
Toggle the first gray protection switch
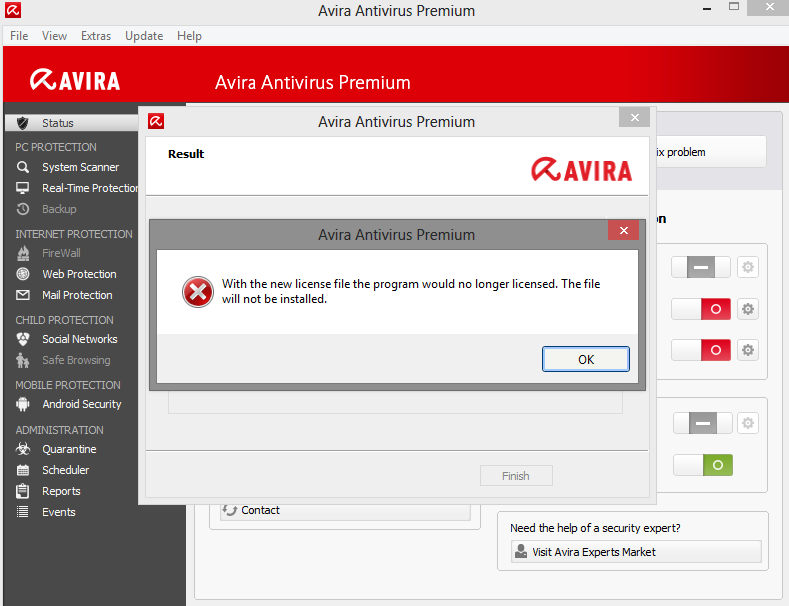701,267
